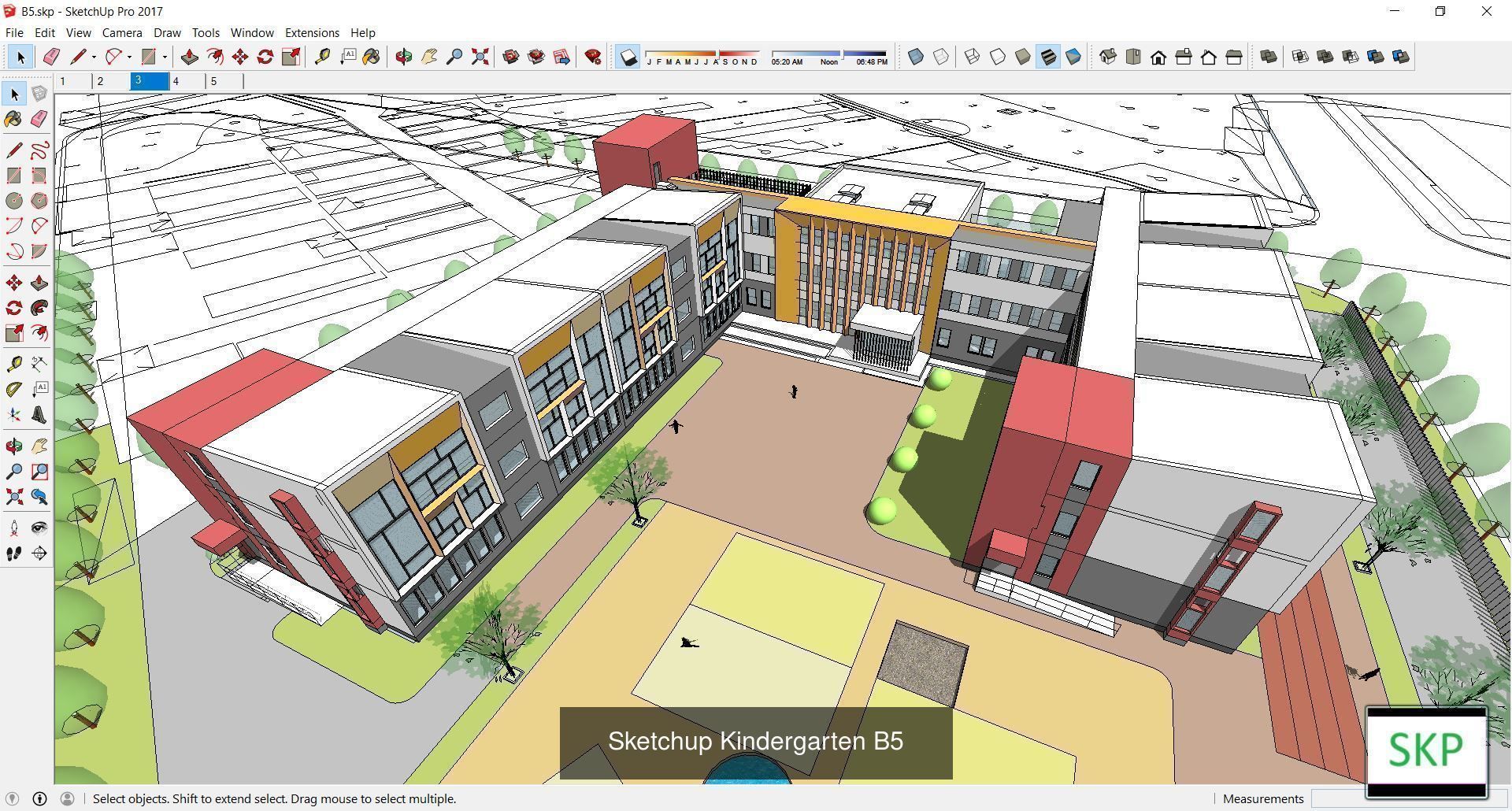Open the Camera menu
The height and width of the screenshot is (811, 1512).
[122, 32]
